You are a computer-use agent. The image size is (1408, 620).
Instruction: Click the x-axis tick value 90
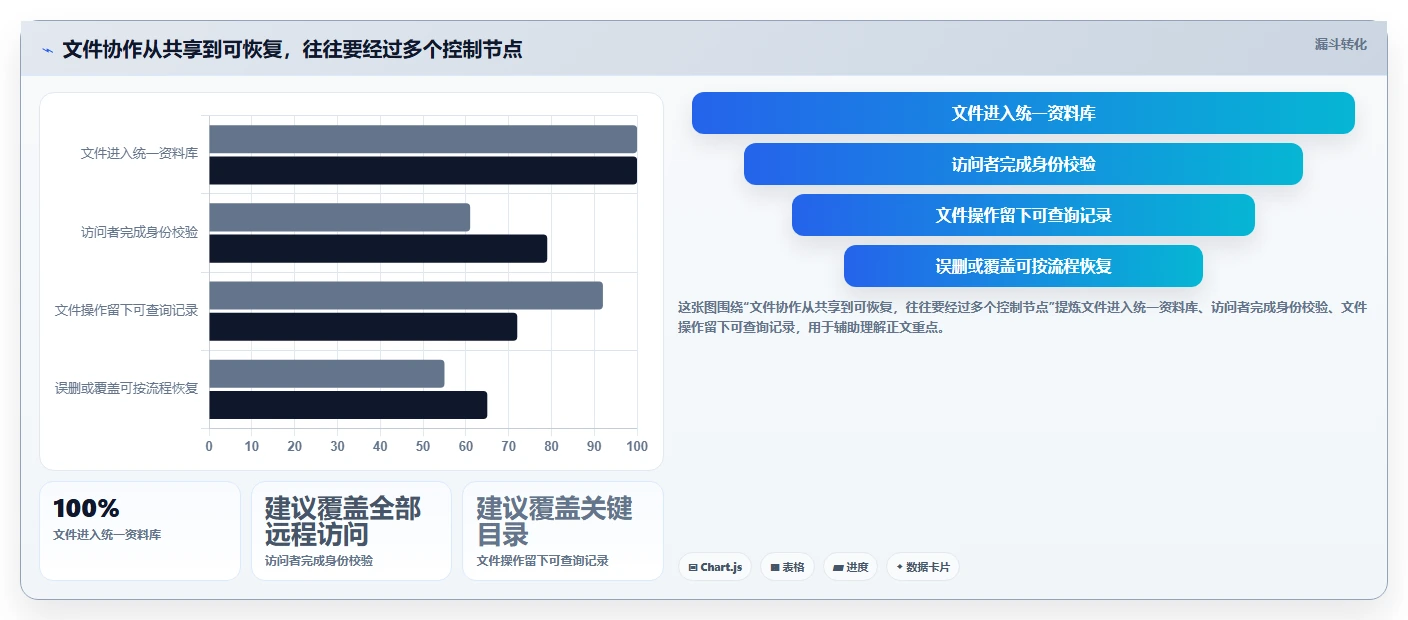click(x=594, y=446)
